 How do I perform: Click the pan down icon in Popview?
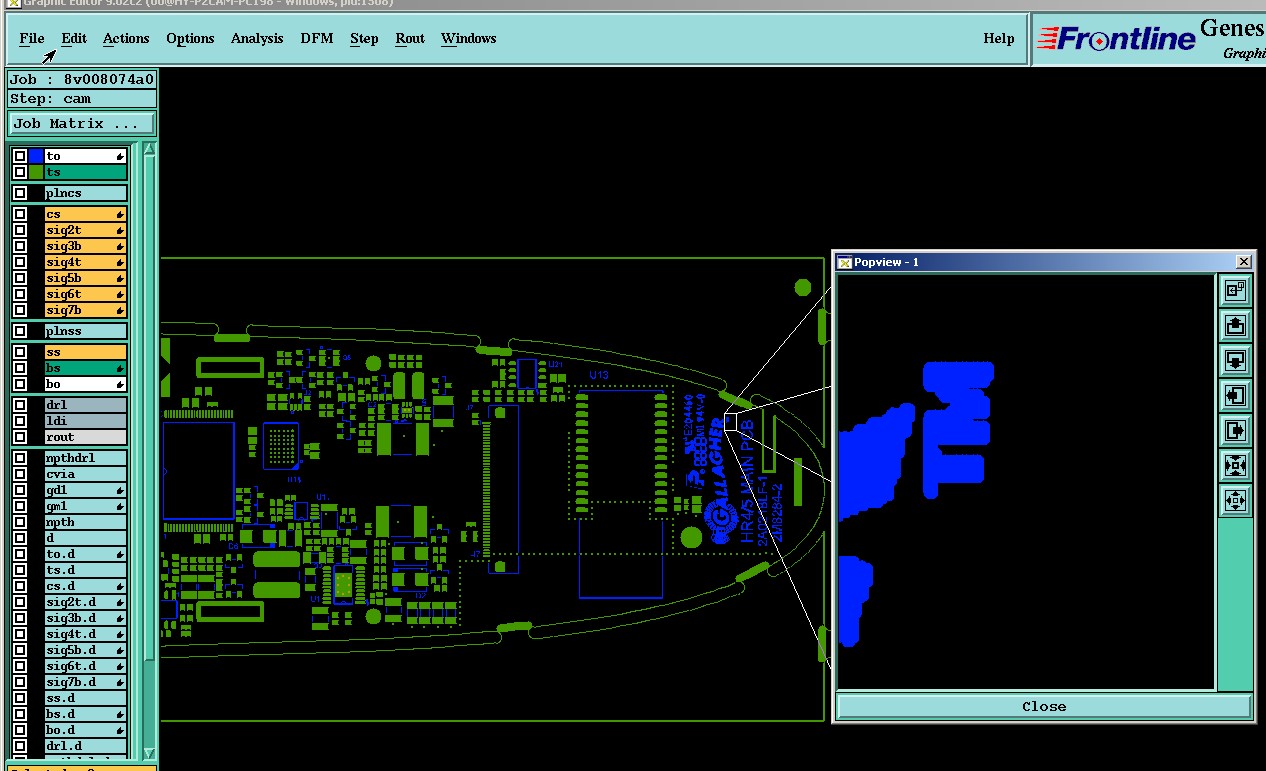[x=1236, y=360]
